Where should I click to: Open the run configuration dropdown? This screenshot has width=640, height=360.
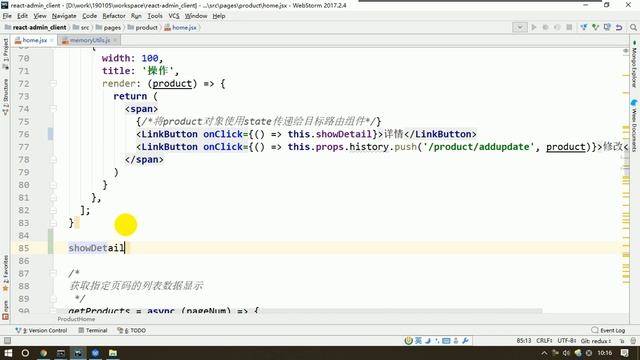click(x=520, y=27)
